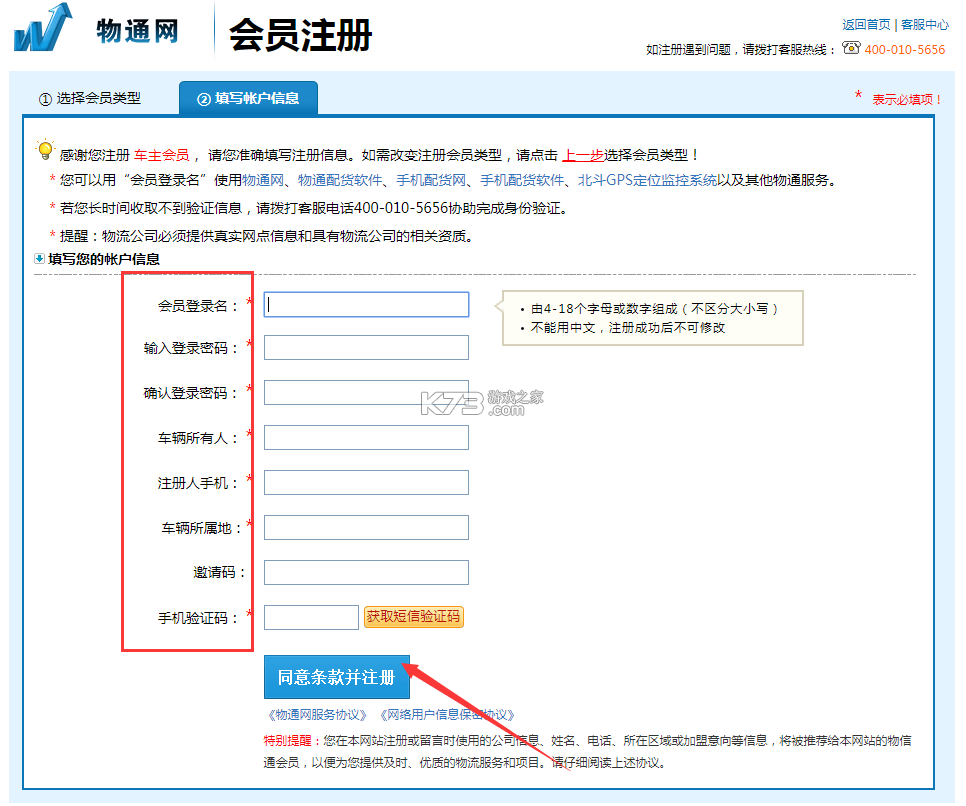Click the 邀请码 input field
The width and height of the screenshot is (966, 806).
(367, 572)
